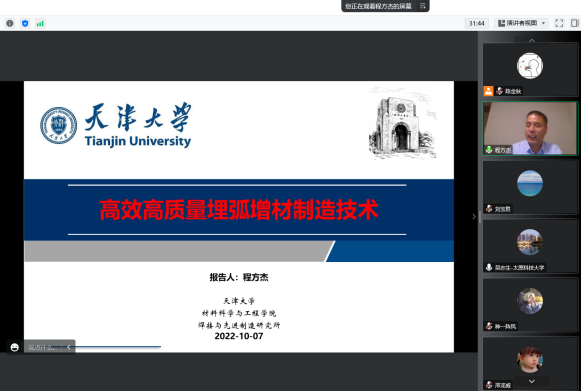
Task: Select the participant tile with the lake avatar
Action: click(x=530, y=187)
